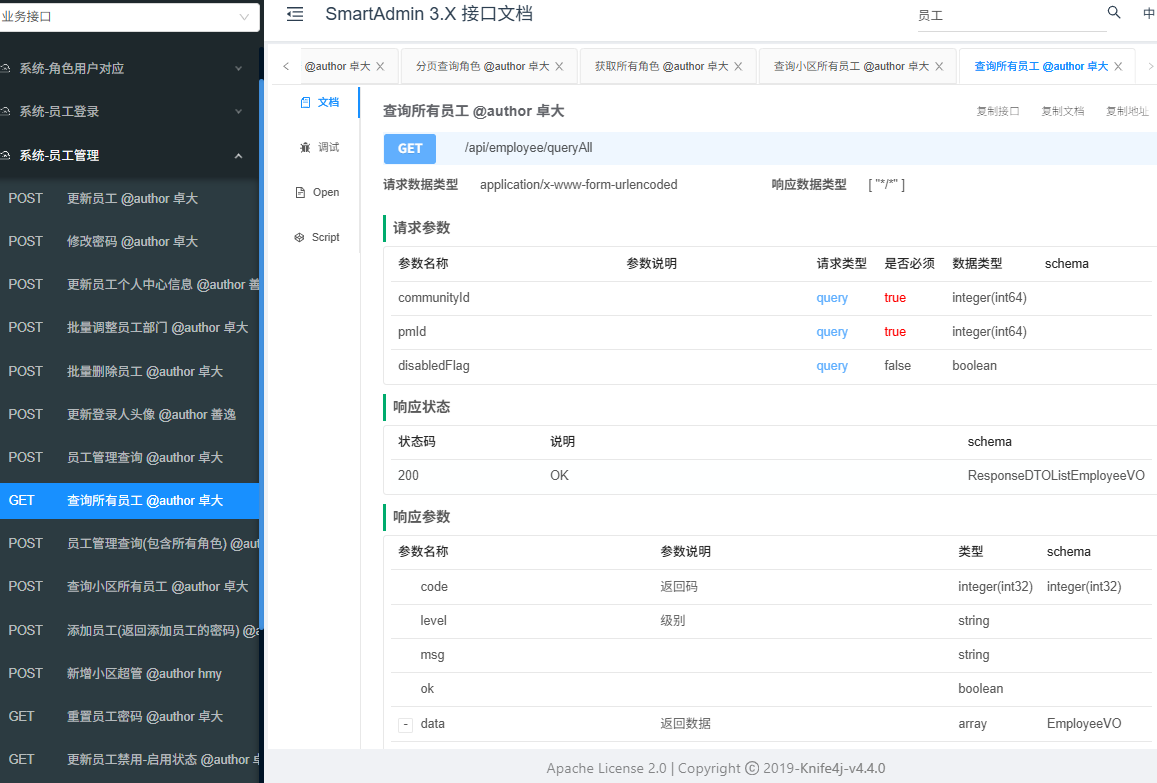1157x783 pixels.
Task: Open 批量删除员工 endpoint
Action: coord(129,371)
